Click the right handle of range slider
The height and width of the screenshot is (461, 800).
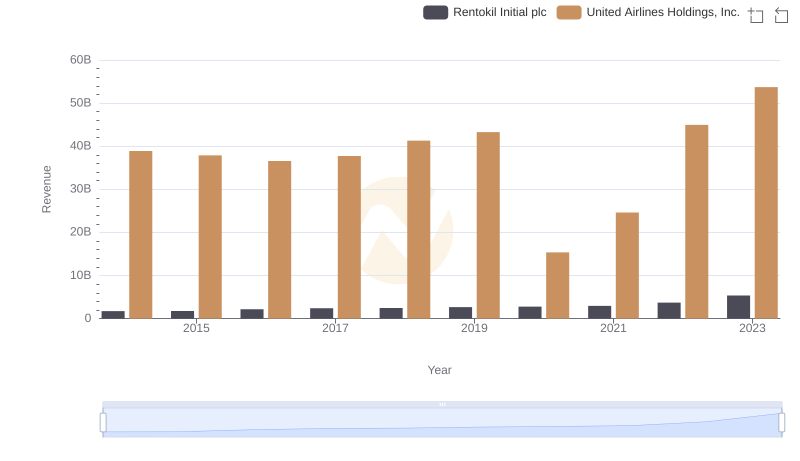click(782, 422)
